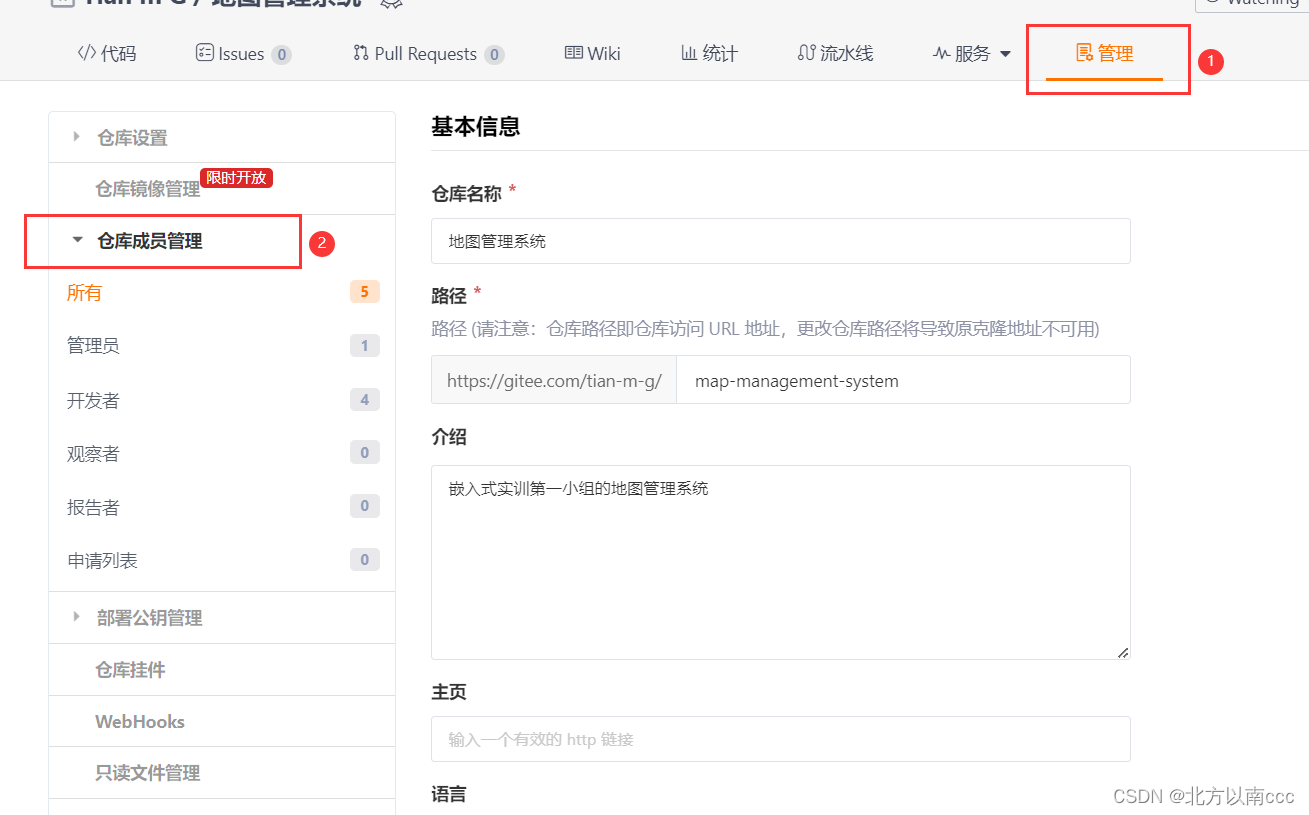Click the 流水线 pipeline icon
This screenshot has width=1309, height=815.
(x=806, y=53)
